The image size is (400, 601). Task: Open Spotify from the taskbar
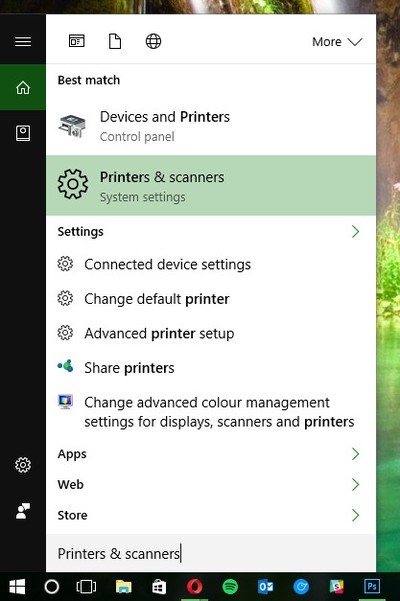click(230, 586)
